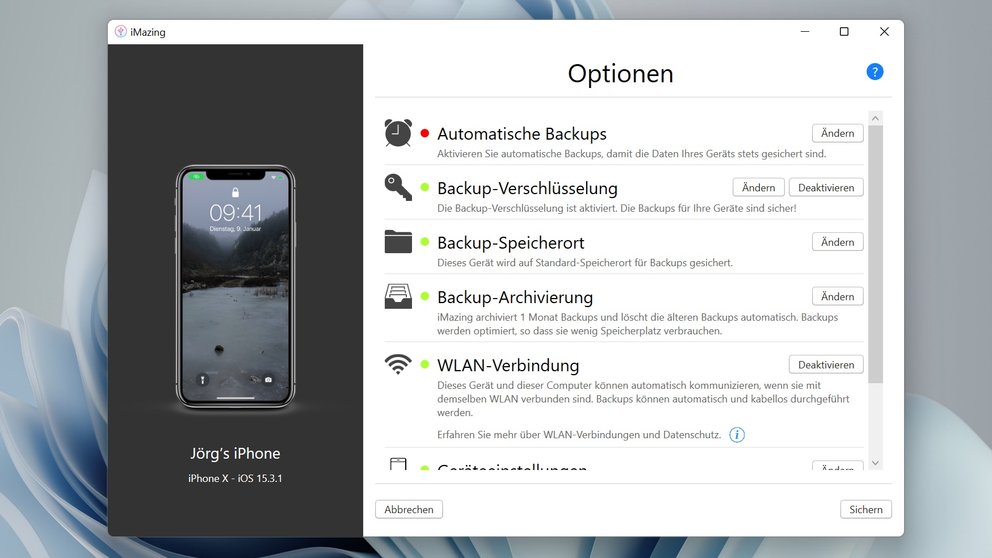Screen dimensions: 992x558
Task: Click the Backup-Speicherort heading
Action: tap(510, 243)
